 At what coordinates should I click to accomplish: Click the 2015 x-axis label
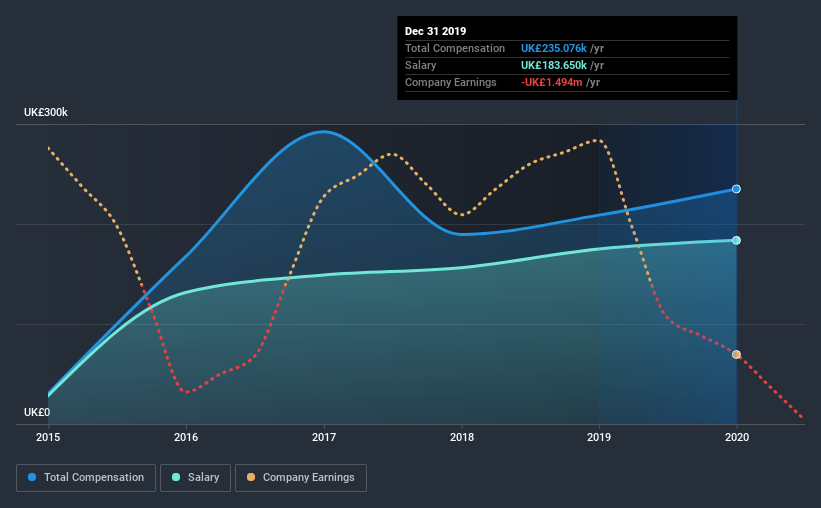click(48, 437)
